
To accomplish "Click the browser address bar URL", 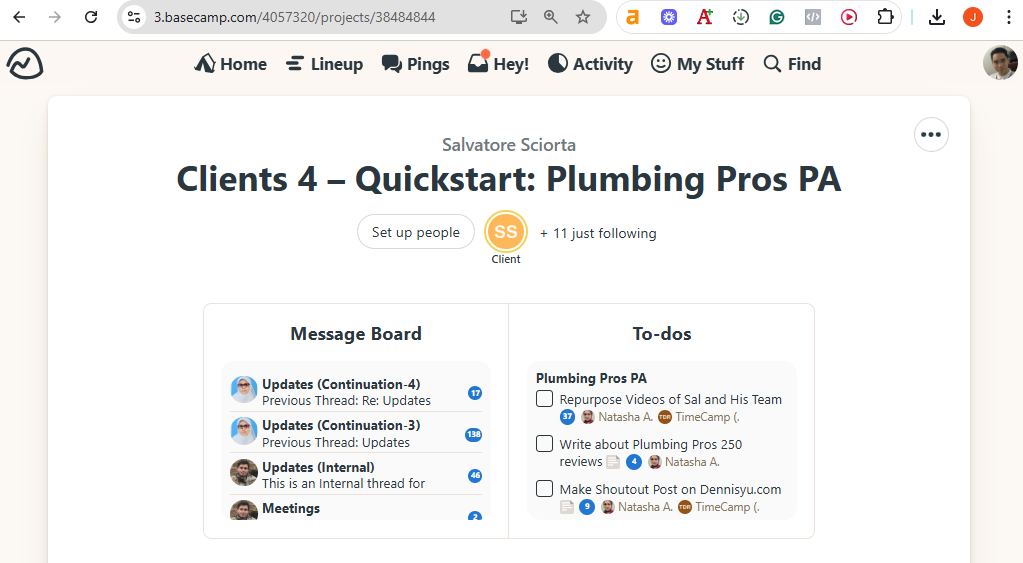I will click(294, 17).
